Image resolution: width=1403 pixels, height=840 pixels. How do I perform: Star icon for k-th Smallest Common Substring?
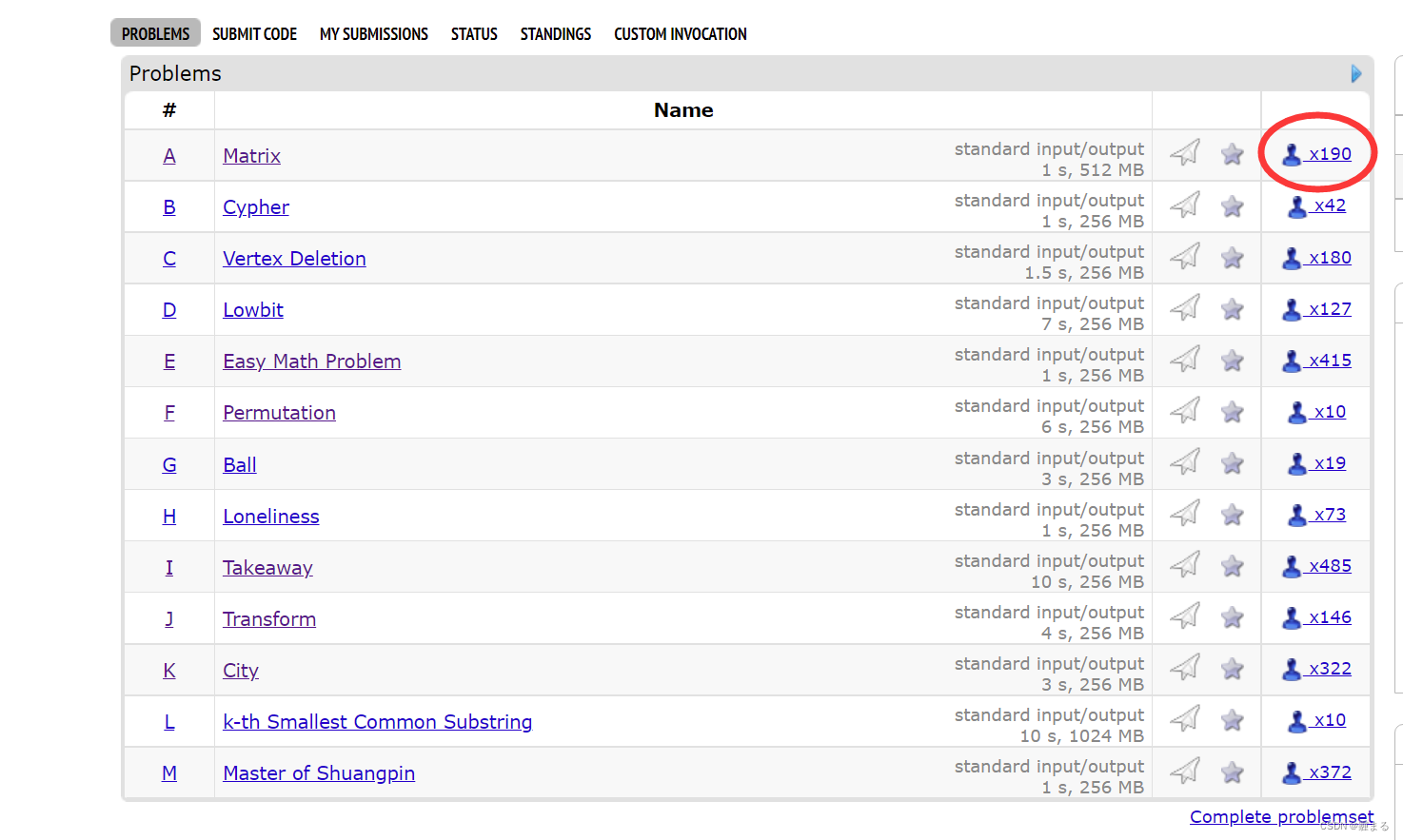[1233, 720]
